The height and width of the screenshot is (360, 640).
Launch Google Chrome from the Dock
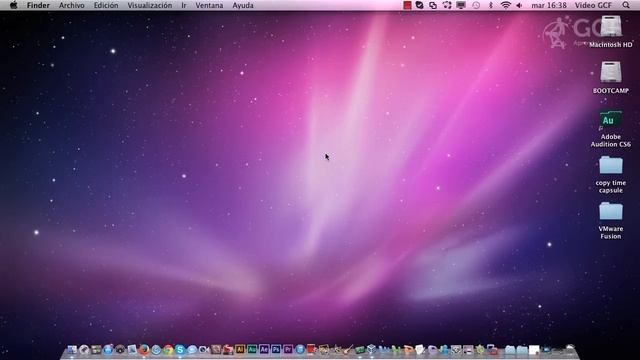[168, 350]
